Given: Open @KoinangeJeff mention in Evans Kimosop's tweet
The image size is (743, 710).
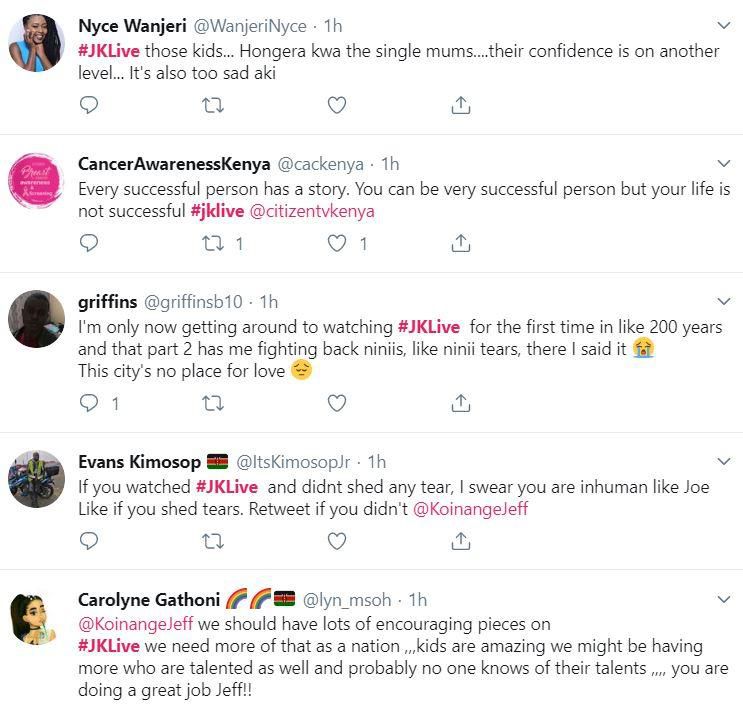Looking at the screenshot, I should 469,509.
